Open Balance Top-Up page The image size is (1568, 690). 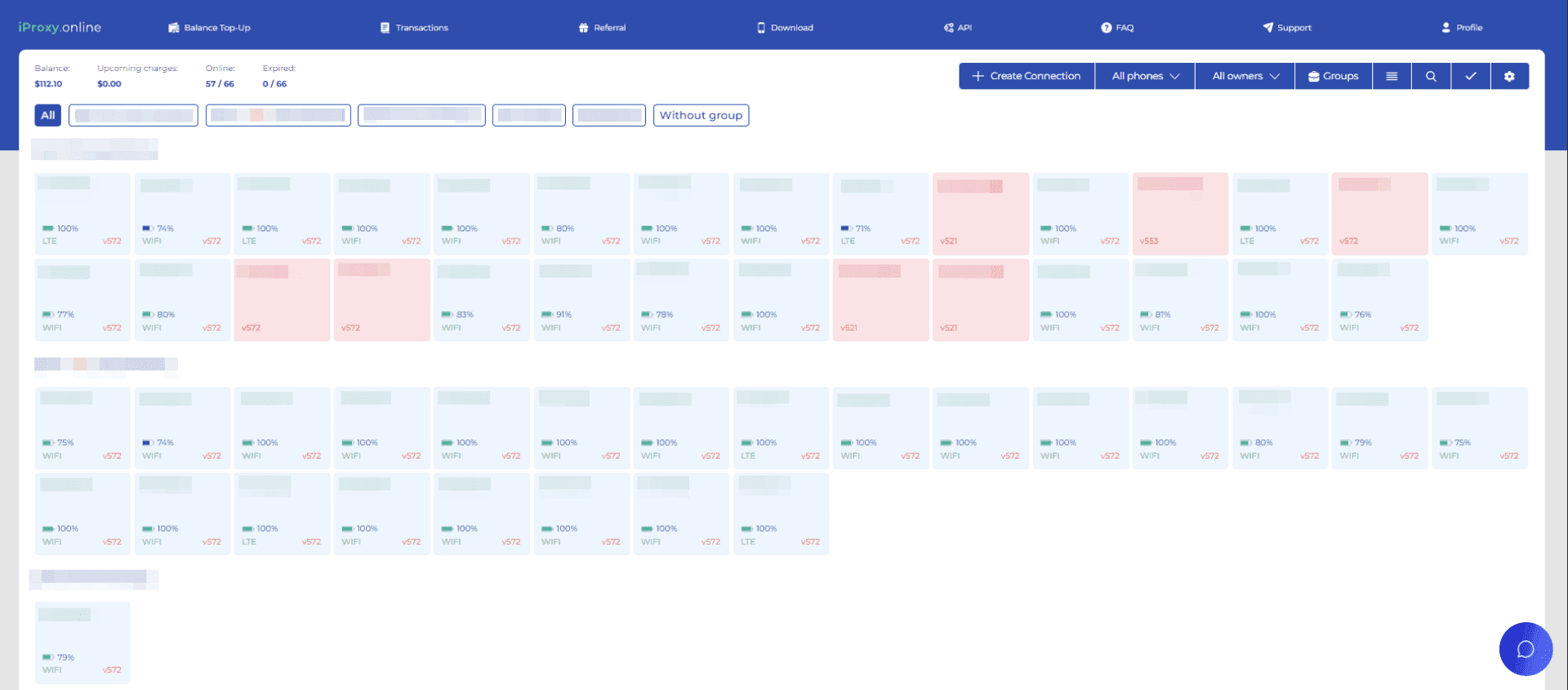coord(209,28)
